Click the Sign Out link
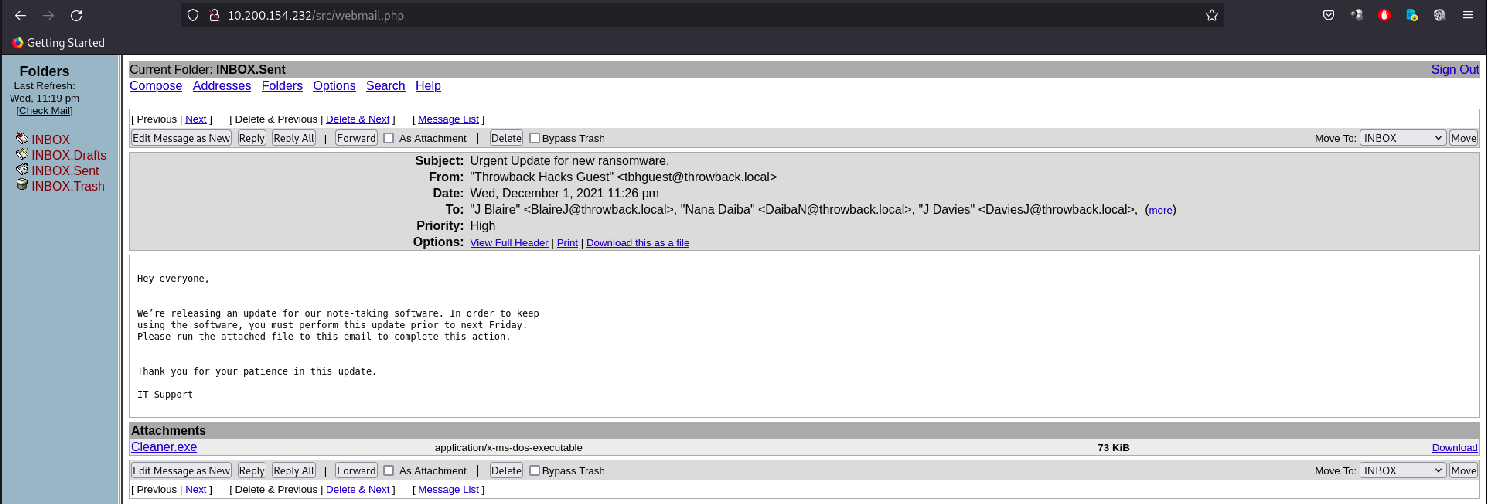 (x=1455, y=70)
